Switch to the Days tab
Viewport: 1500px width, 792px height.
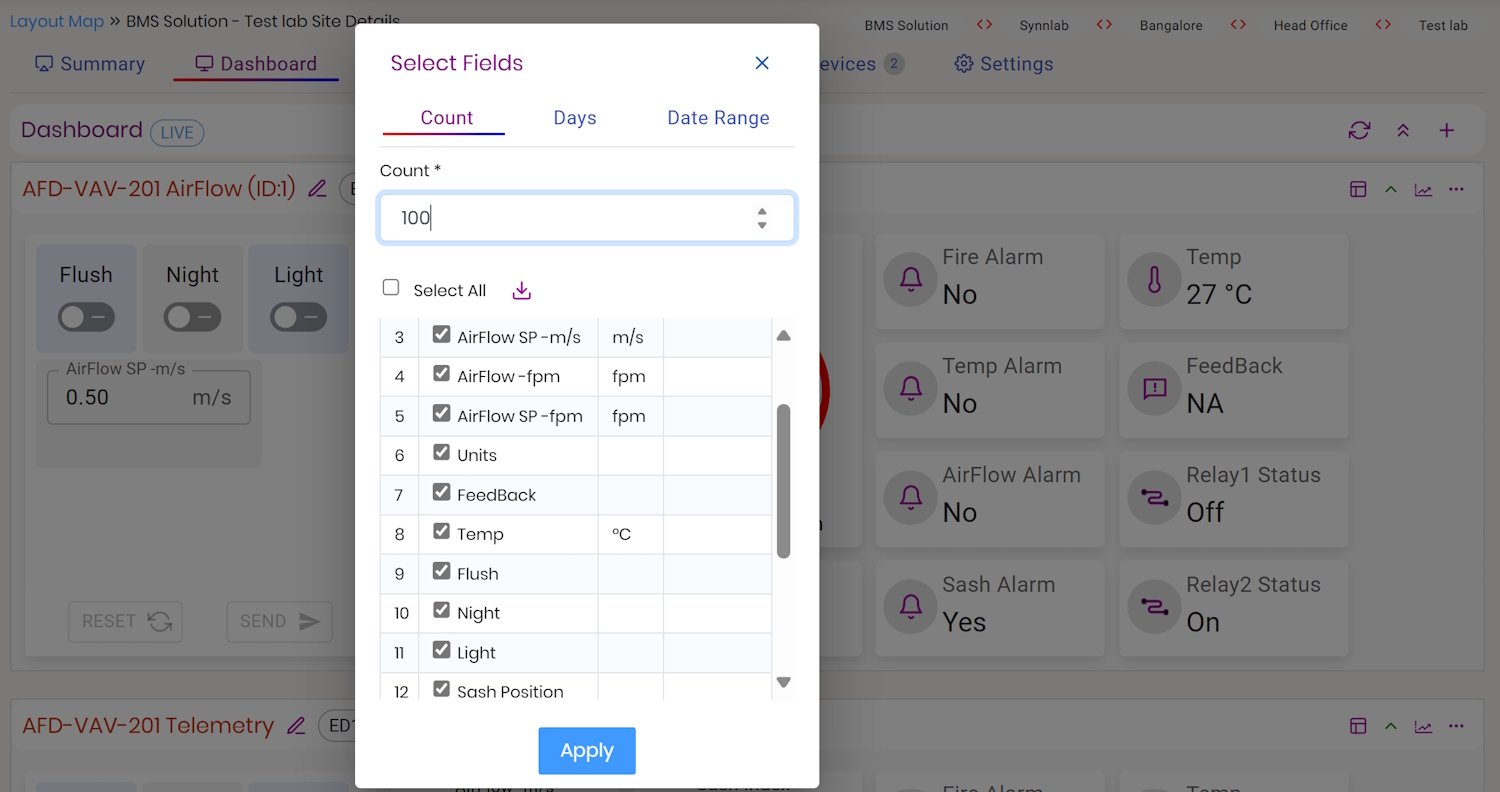click(575, 118)
